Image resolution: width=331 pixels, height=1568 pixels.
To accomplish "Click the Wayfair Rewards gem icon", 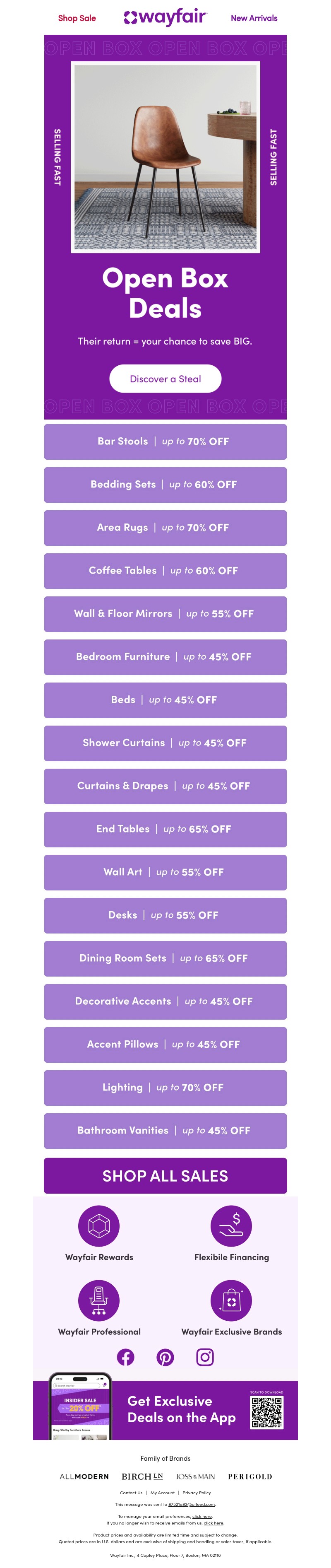I will click(98, 1225).
